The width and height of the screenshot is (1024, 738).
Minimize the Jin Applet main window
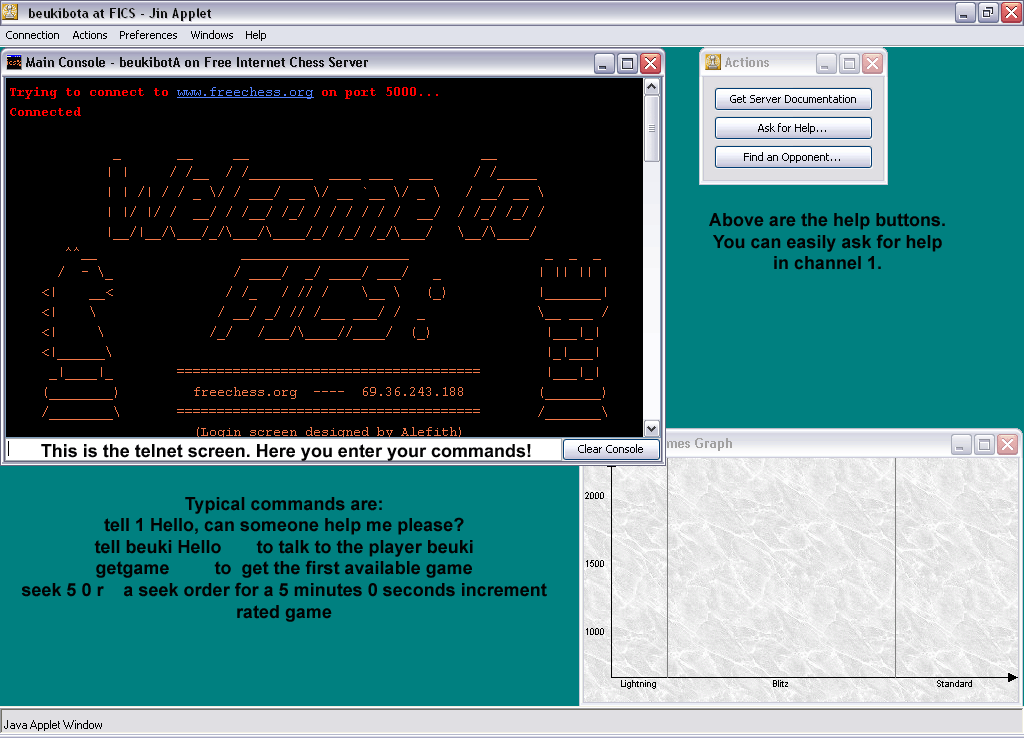[965, 12]
